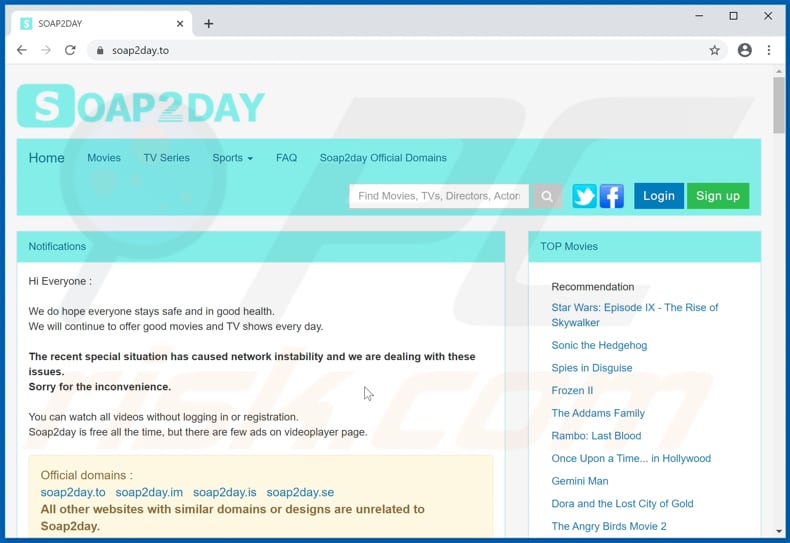Open the Movies nav item
The image size is (790, 543).
(x=104, y=158)
